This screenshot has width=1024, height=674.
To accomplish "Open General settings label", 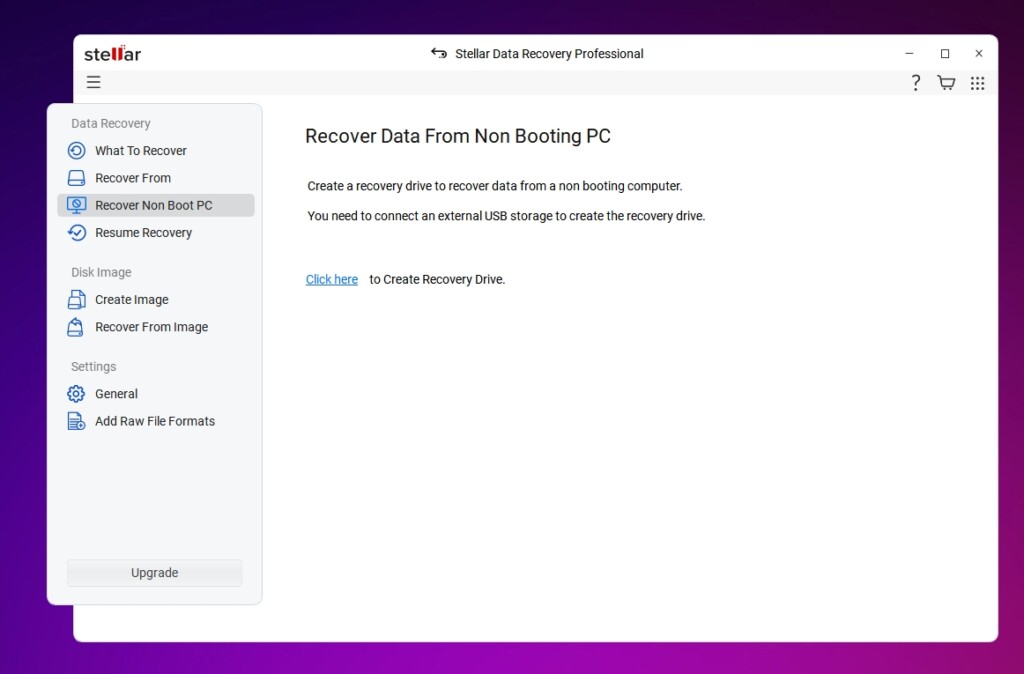I will [x=116, y=394].
